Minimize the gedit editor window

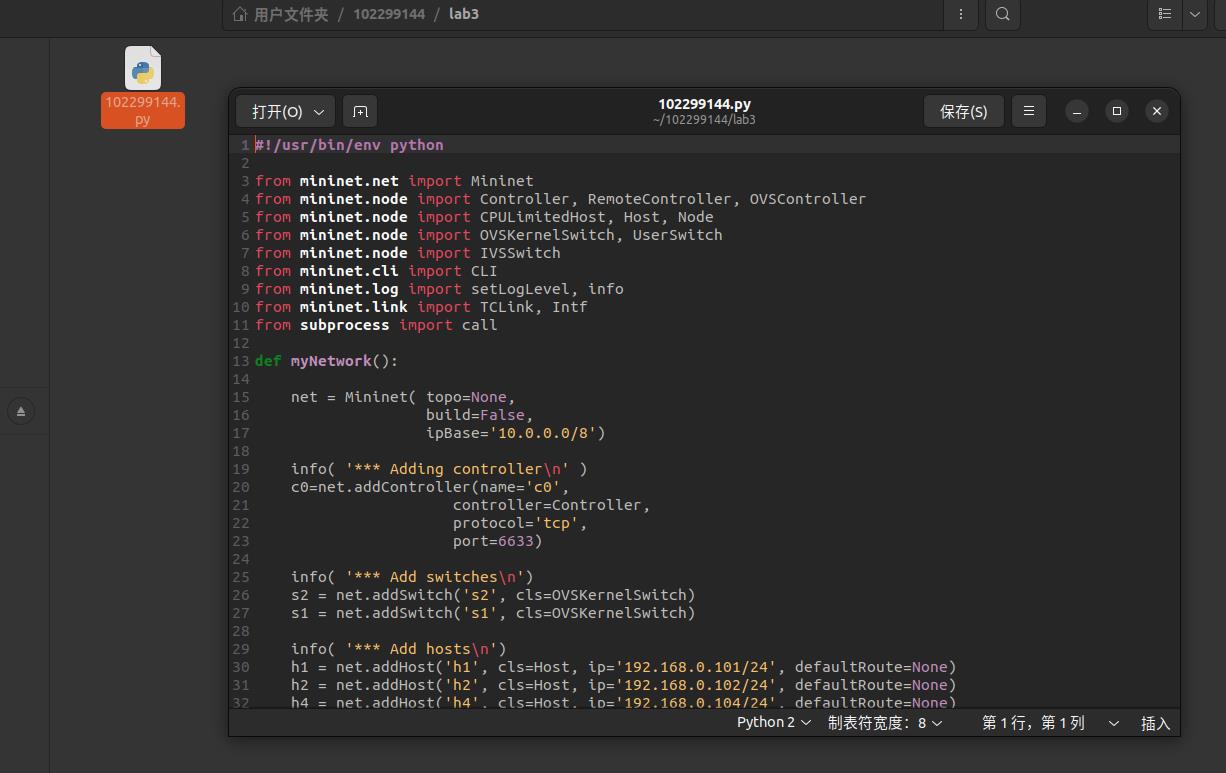pos(1077,111)
